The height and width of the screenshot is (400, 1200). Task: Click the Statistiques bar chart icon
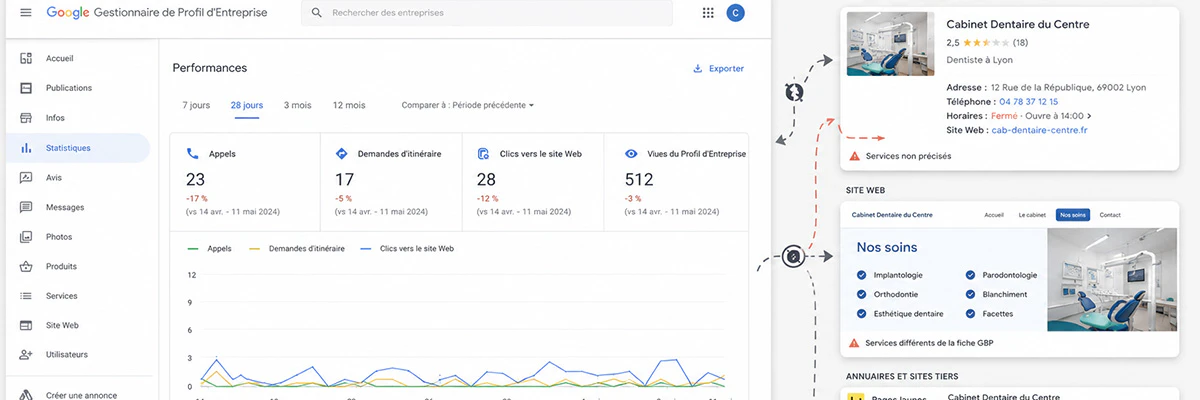(26, 148)
